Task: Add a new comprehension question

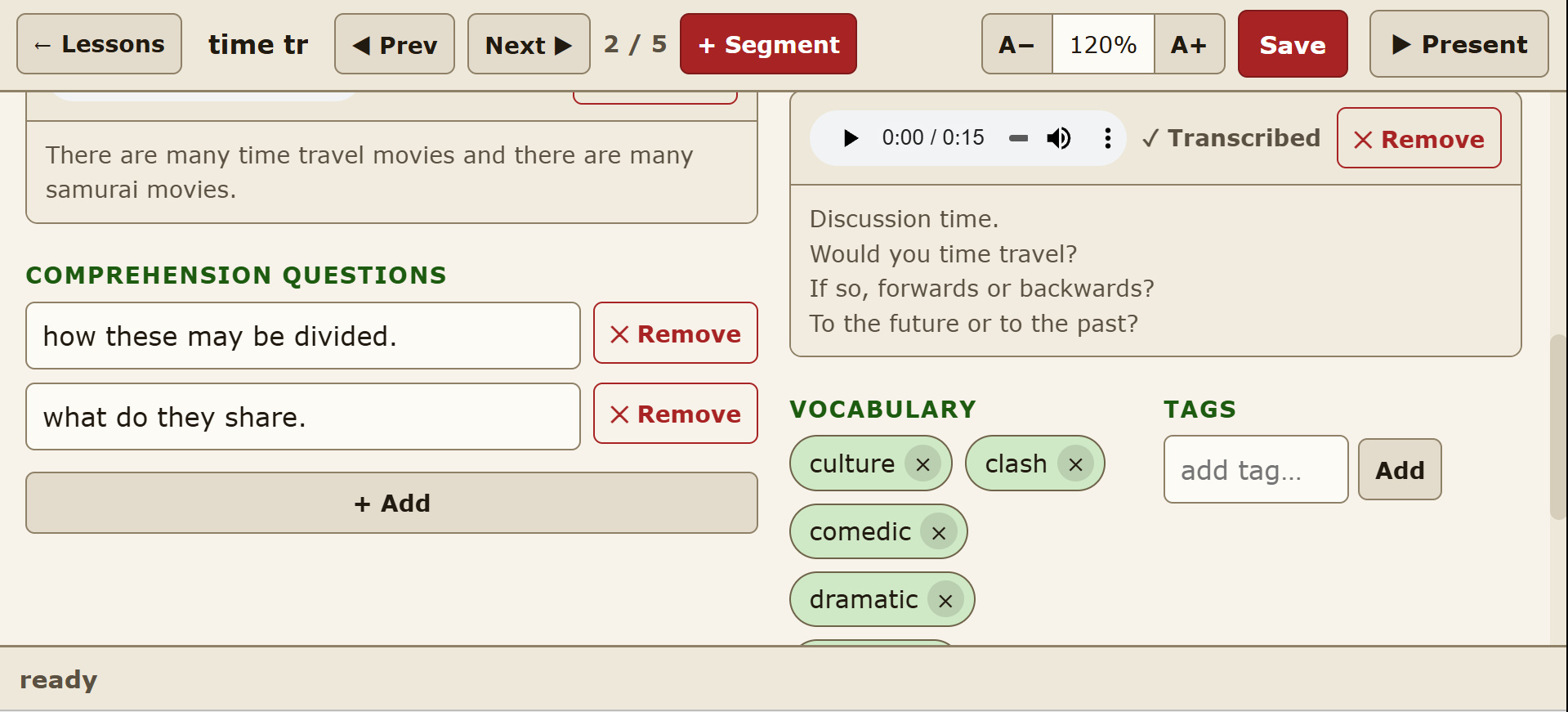Action: point(391,503)
